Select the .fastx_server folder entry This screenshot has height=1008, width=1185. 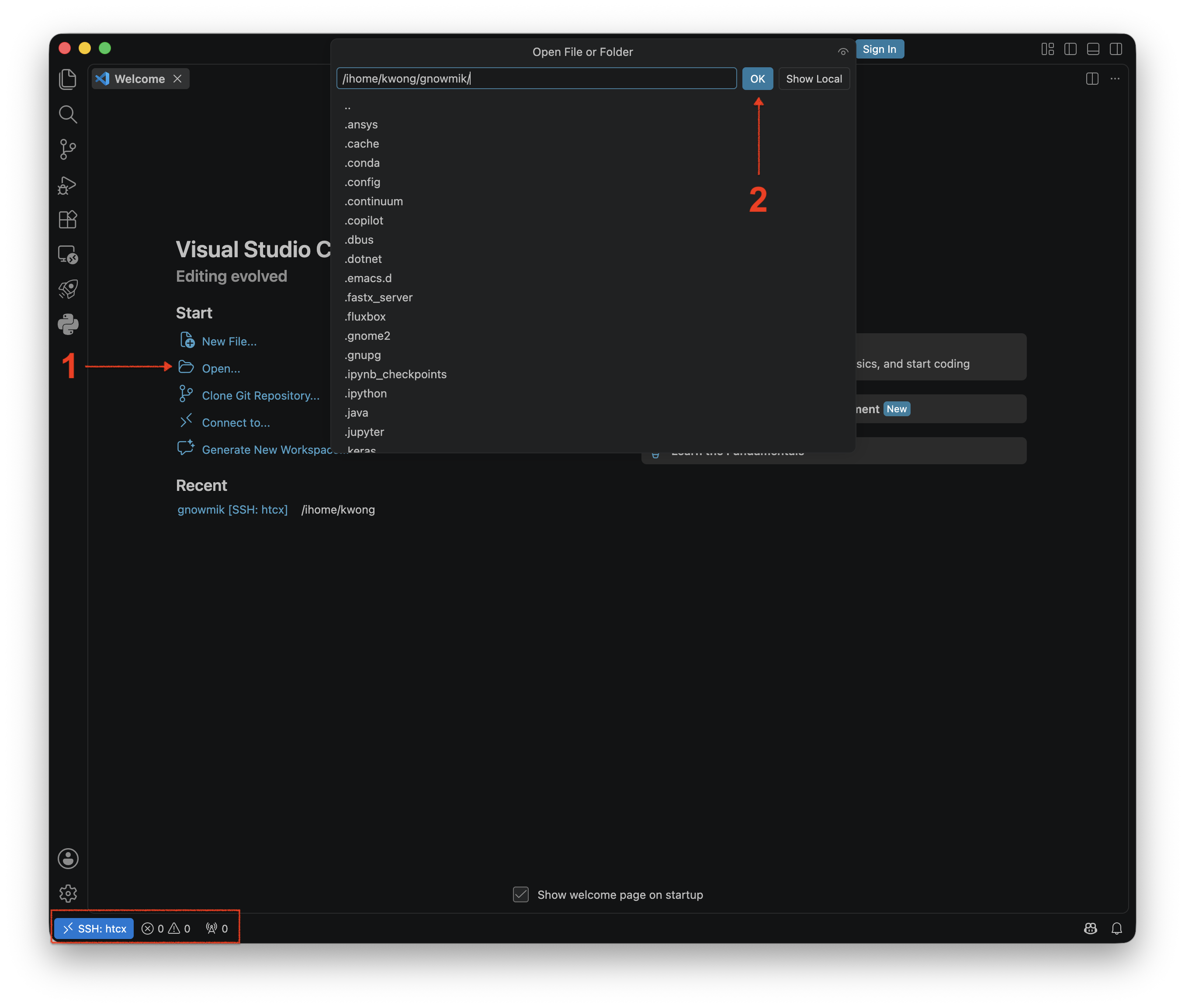coord(593,298)
